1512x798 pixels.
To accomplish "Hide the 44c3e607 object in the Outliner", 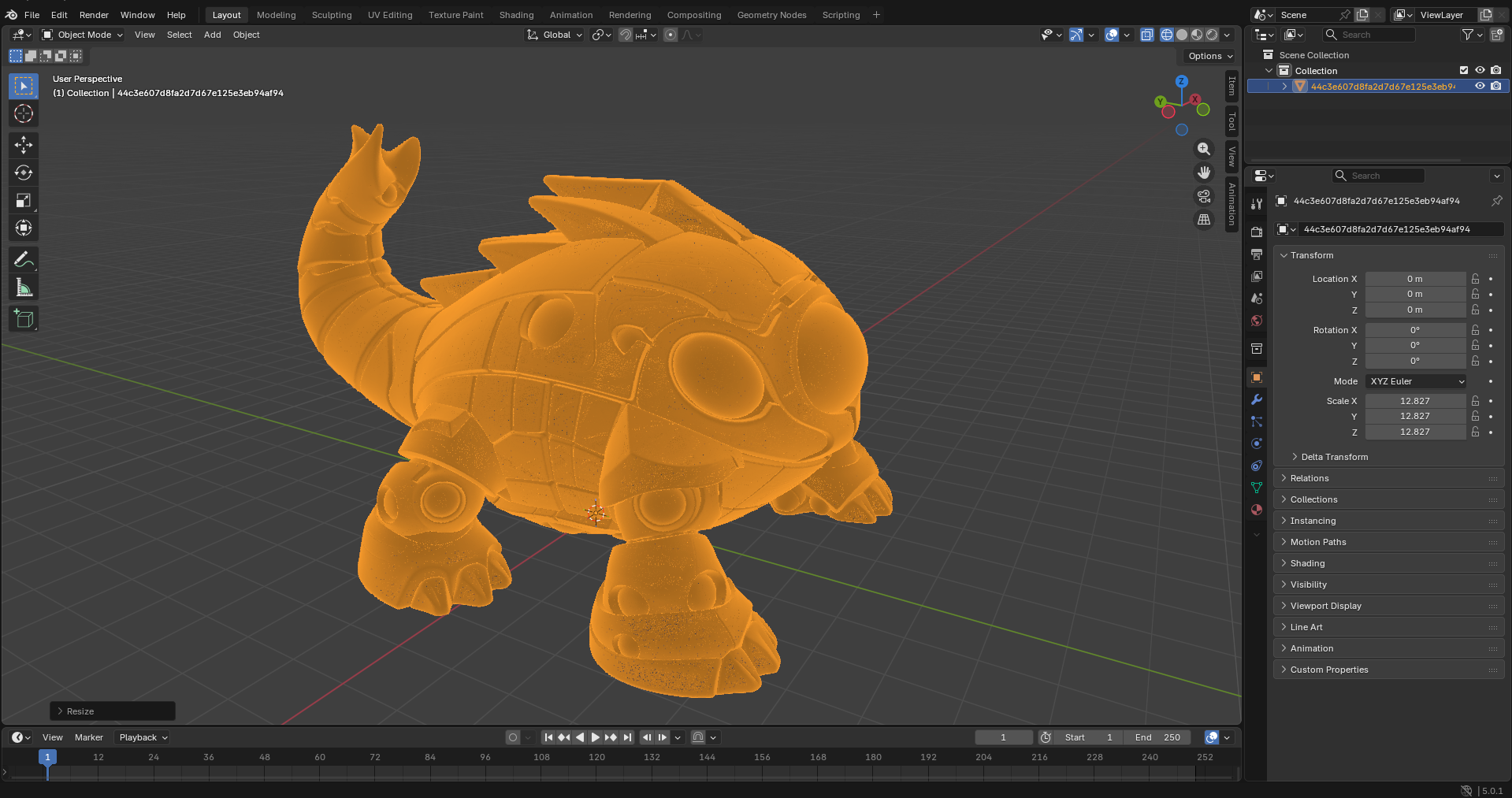I will coord(1480,86).
